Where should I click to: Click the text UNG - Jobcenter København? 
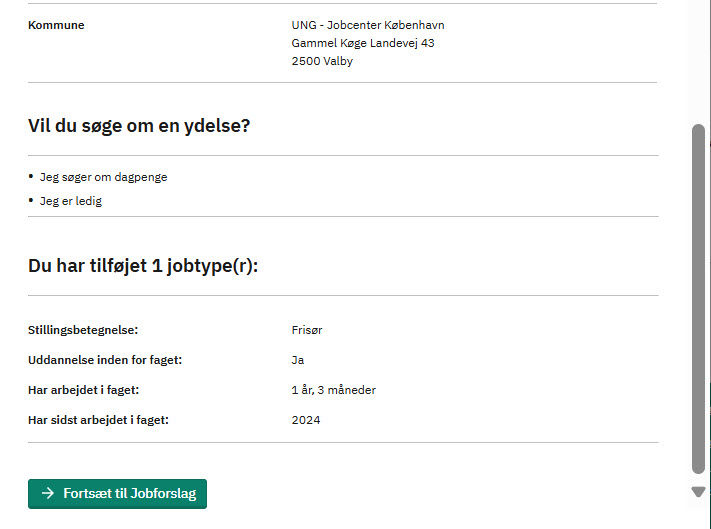[368, 25]
